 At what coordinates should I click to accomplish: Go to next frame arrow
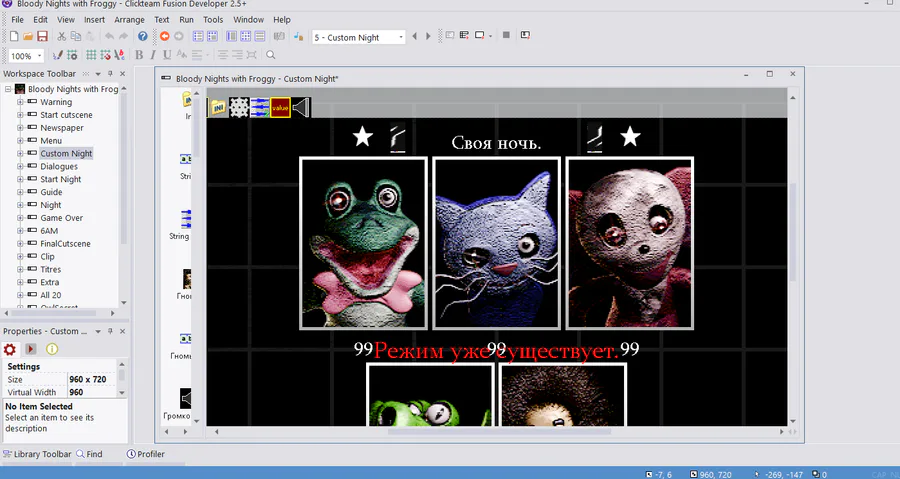pyautogui.click(x=428, y=36)
